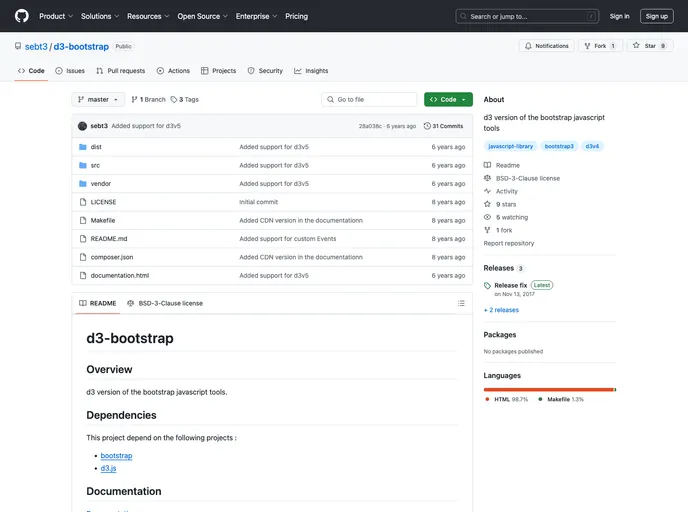Expand the Solutions menu
This screenshot has height=512, width=688.
(x=100, y=16)
